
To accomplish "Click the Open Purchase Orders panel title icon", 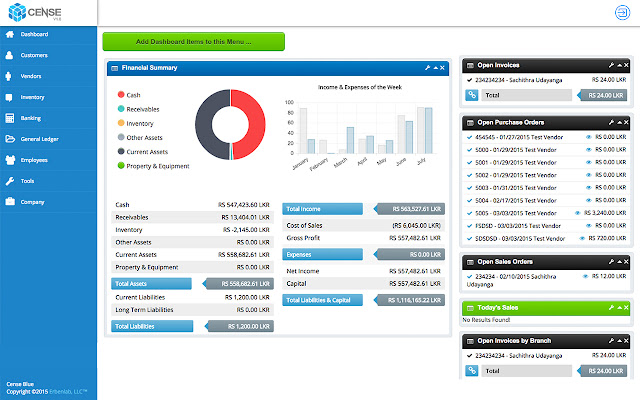I will click(470, 122).
